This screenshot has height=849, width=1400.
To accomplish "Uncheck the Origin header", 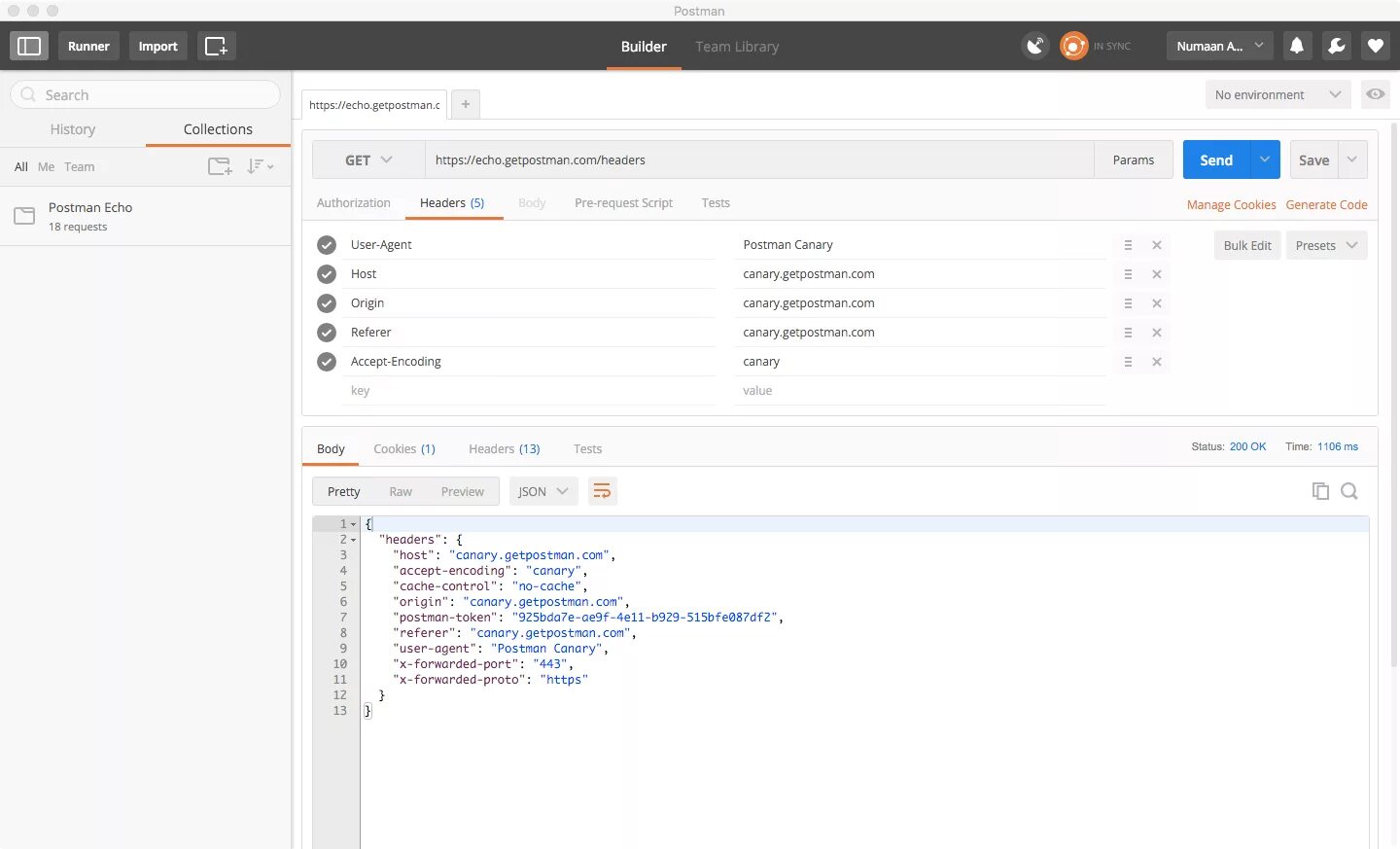I will point(327,303).
